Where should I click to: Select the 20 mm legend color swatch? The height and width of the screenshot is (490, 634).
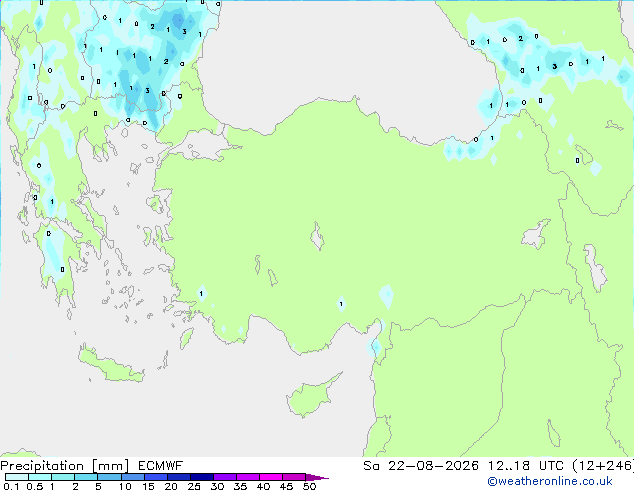click(x=178, y=477)
